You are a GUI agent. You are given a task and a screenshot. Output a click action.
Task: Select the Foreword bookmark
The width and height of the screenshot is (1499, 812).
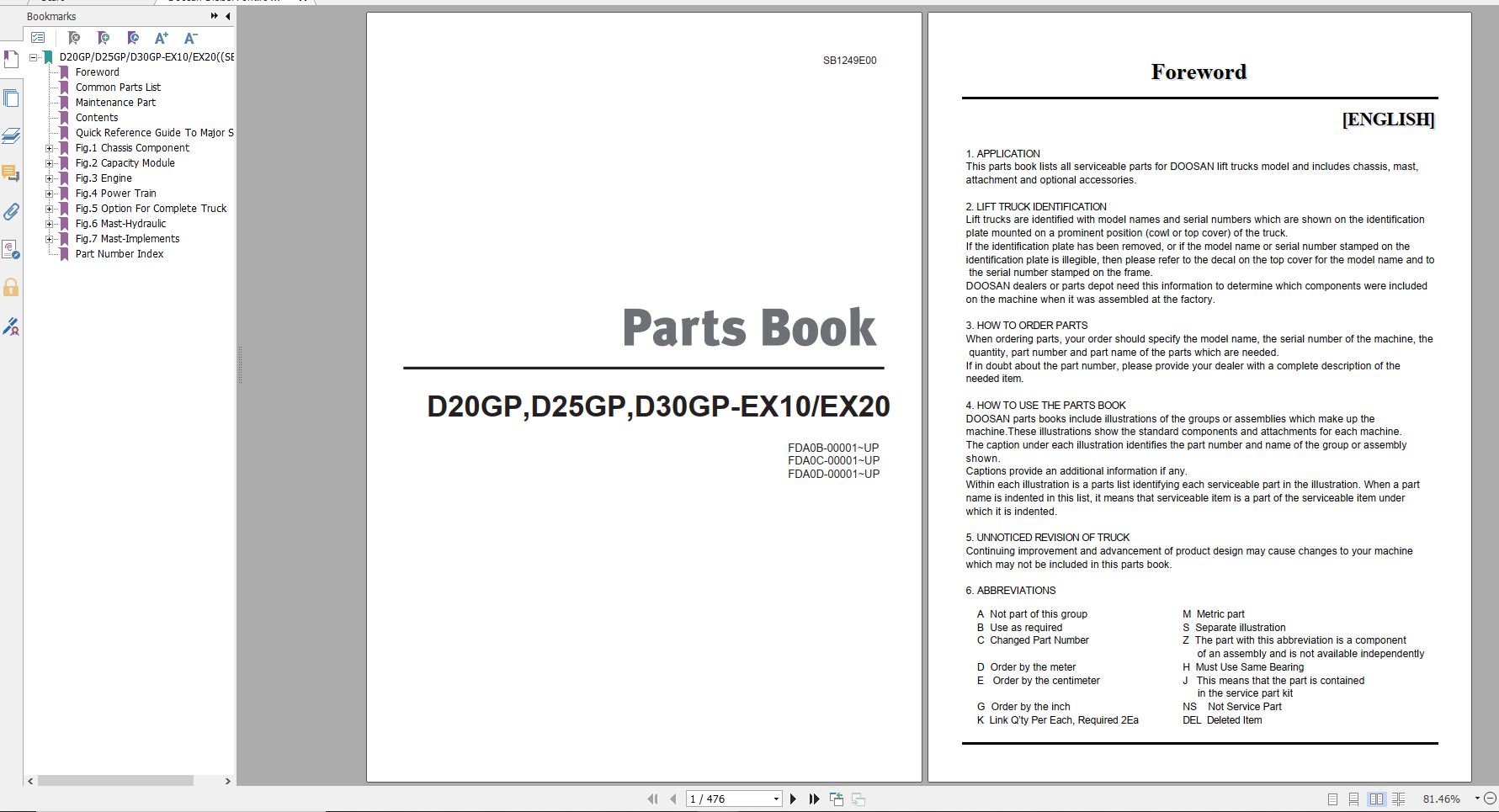click(98, 72)
